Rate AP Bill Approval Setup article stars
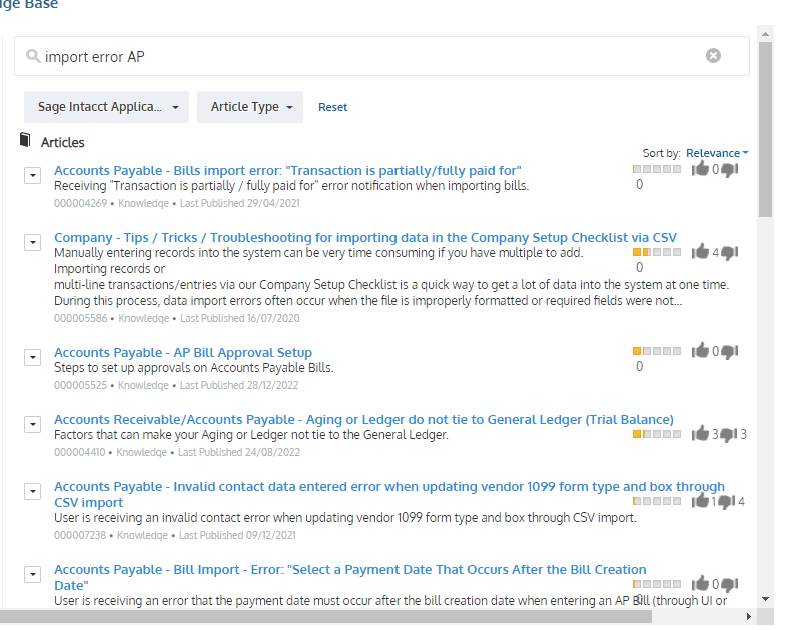The height and width of the screenshot is (630, 788). [657, 351]
